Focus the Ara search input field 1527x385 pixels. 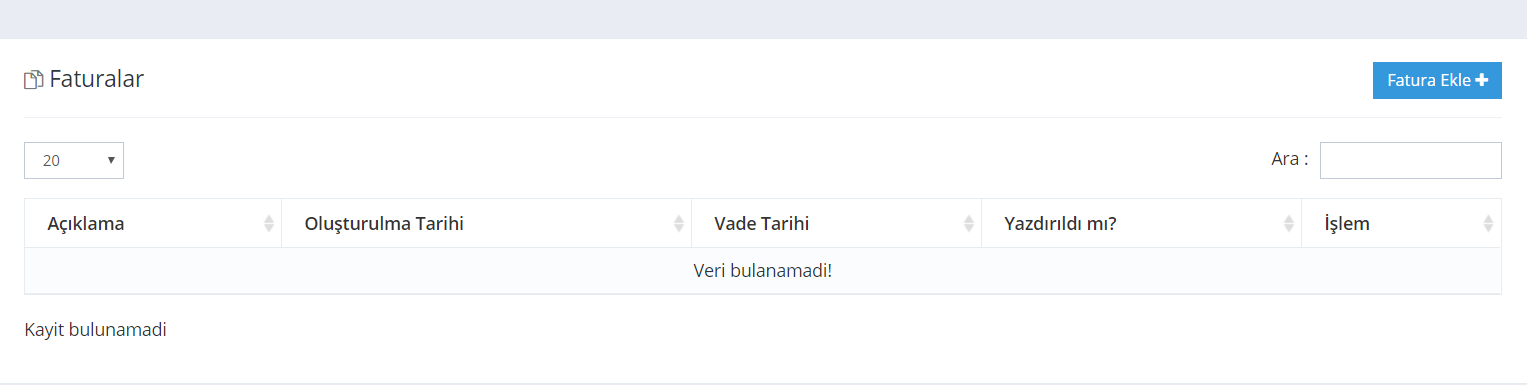click(1411, 160)
